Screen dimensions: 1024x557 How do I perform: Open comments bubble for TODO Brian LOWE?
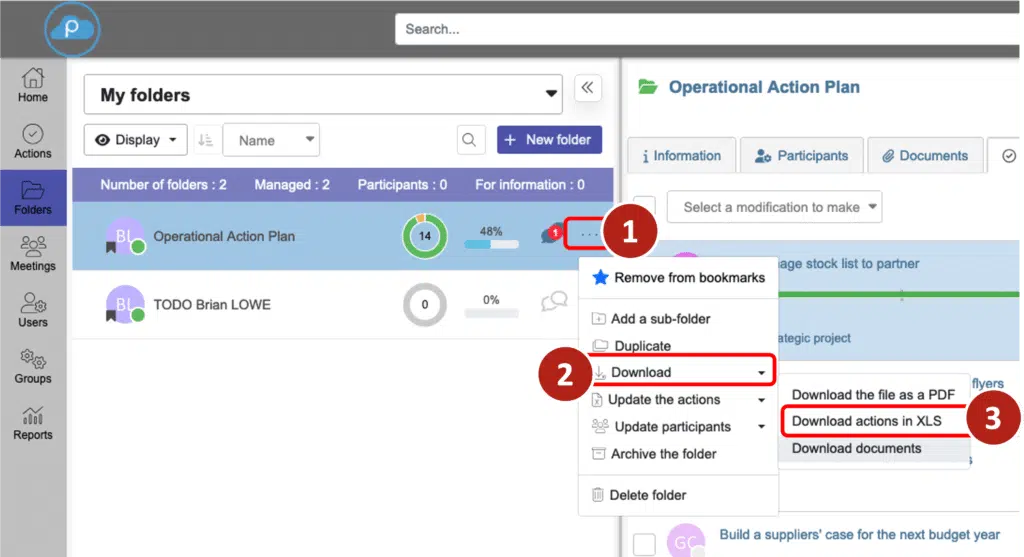(x=554, y=302)
